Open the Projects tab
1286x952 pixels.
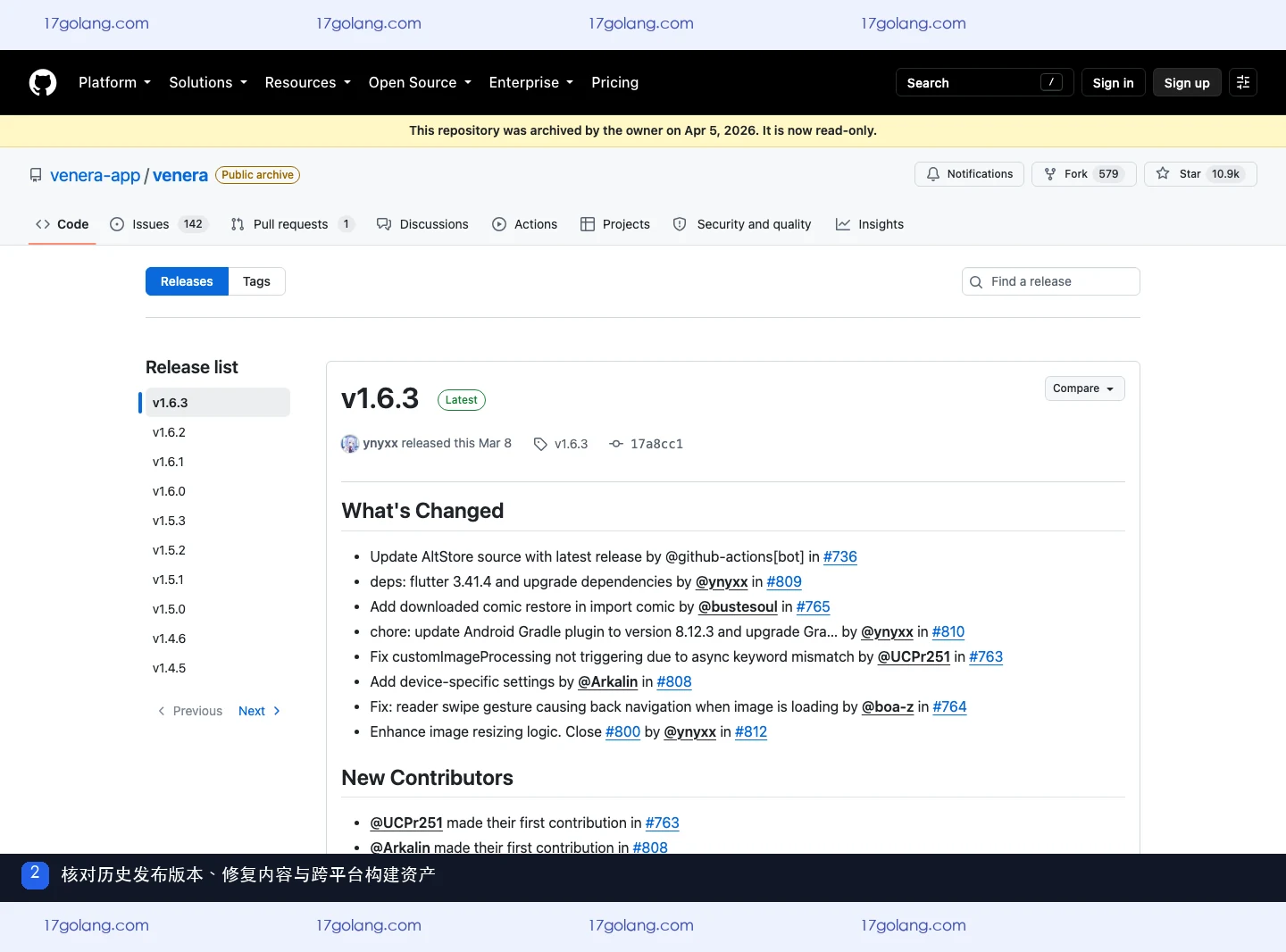(x=615, y=224)
